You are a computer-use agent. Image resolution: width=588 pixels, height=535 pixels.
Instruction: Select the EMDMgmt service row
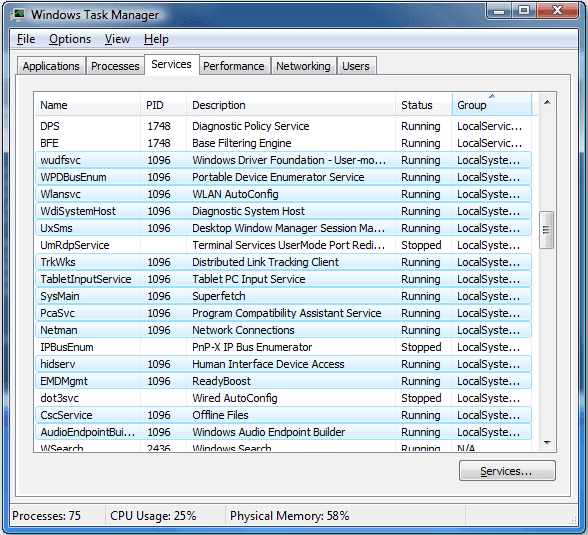coord(284,381)
